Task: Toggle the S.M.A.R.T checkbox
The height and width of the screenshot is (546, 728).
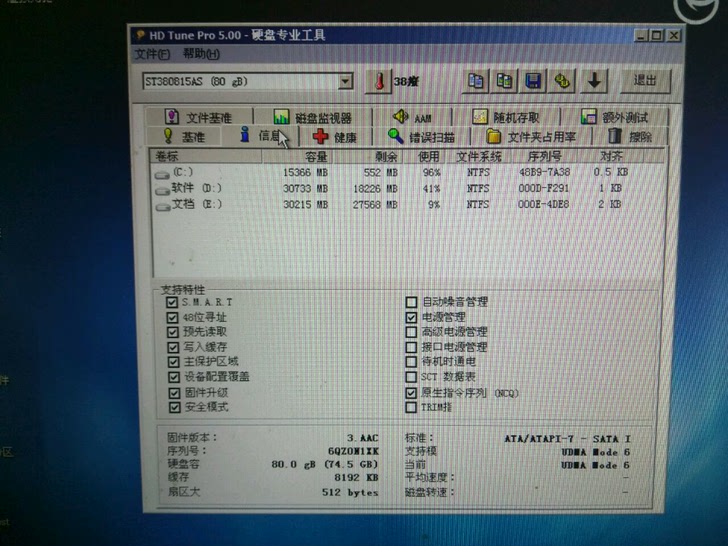Action: (x=172, y=303)
